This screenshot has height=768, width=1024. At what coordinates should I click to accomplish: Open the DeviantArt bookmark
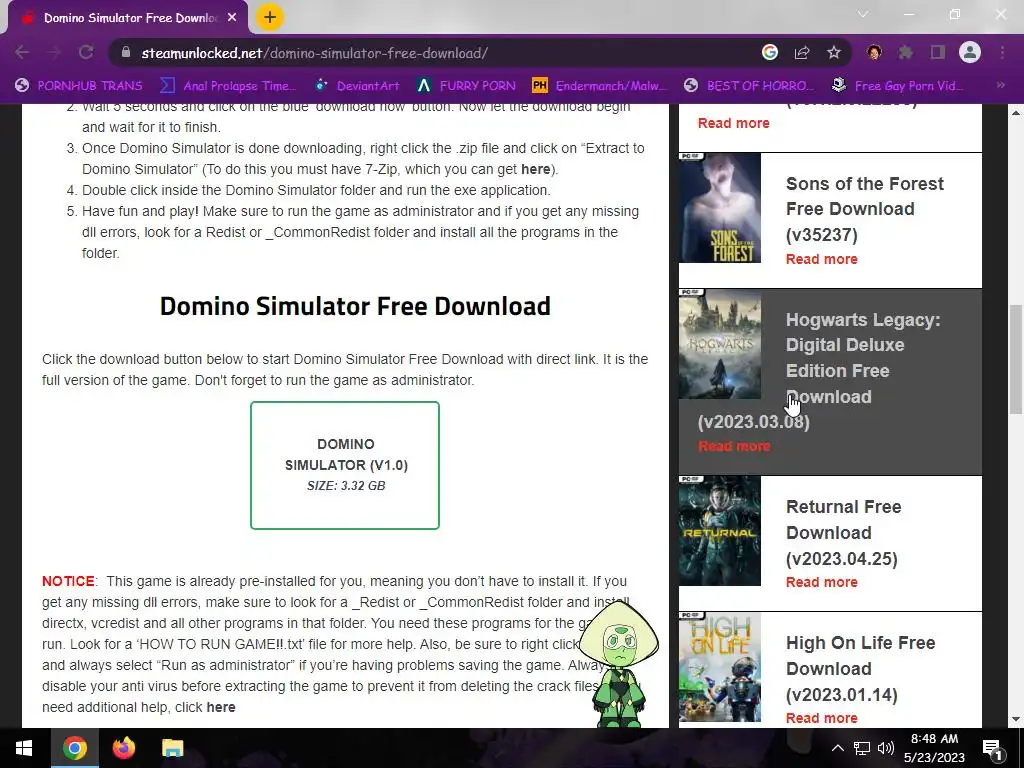357,86
